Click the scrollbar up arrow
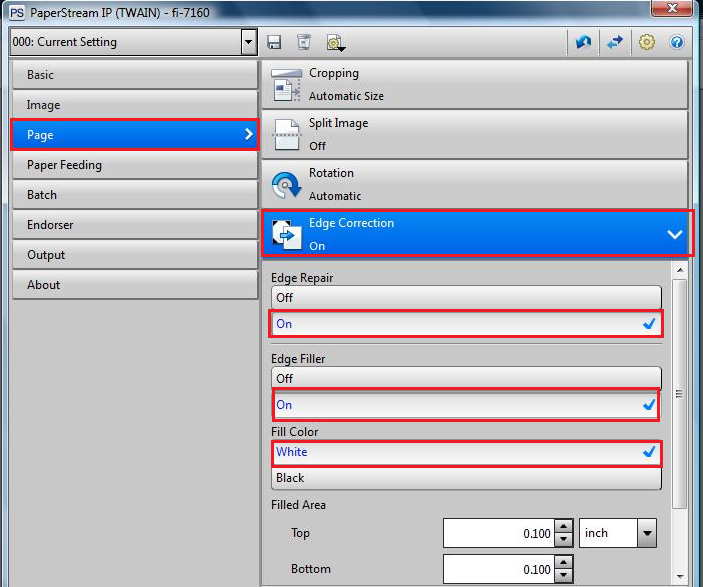This screenshot has height=587, width=703. [x=680, y=270]
